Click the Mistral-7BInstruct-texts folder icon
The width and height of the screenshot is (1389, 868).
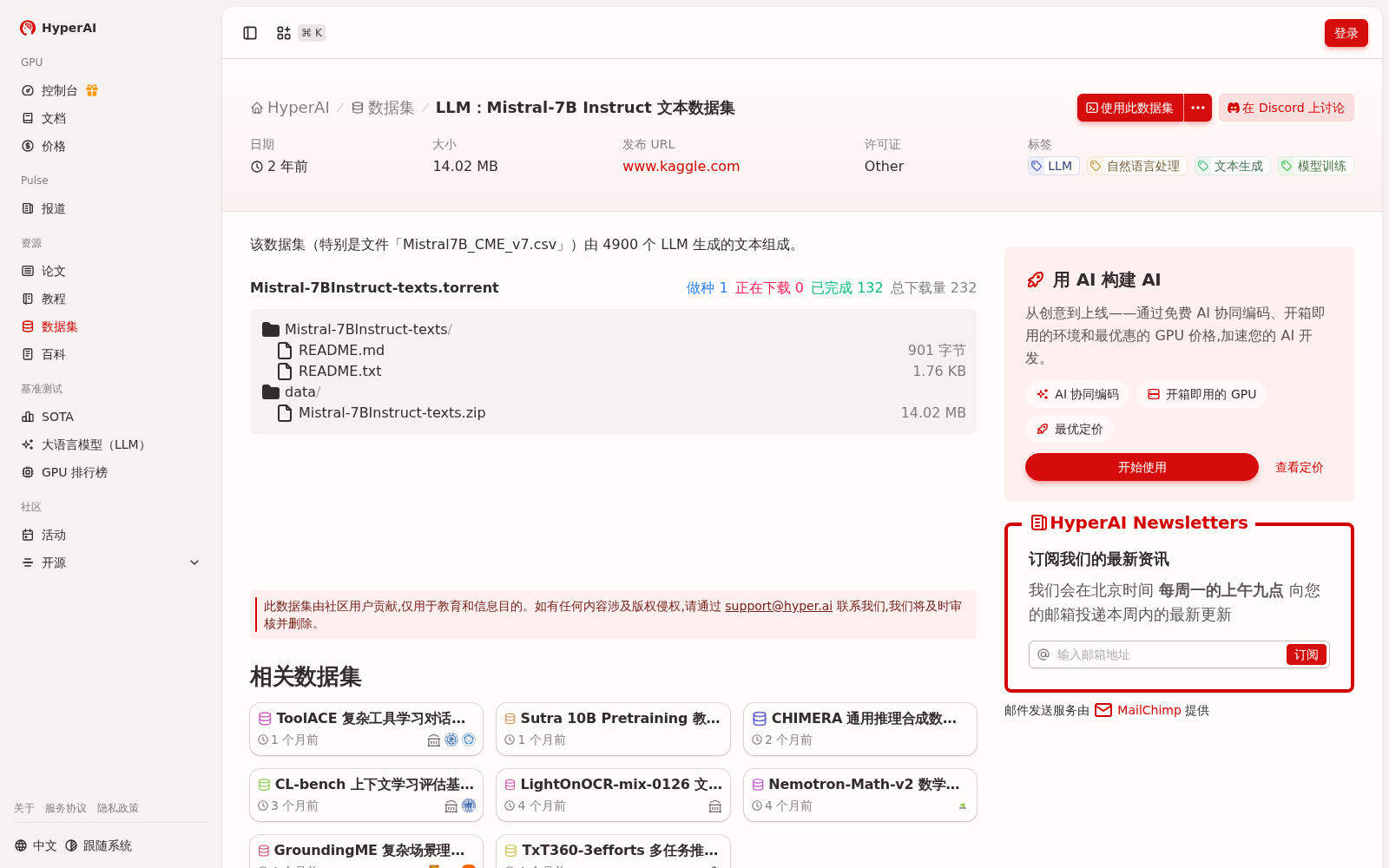[x=271, y=330]
